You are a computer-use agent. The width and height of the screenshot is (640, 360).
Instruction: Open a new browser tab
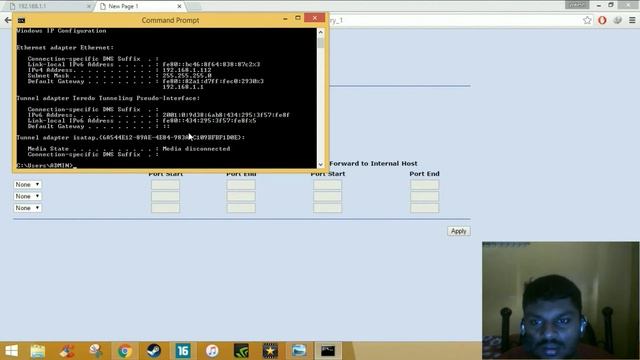click(194, 6)
